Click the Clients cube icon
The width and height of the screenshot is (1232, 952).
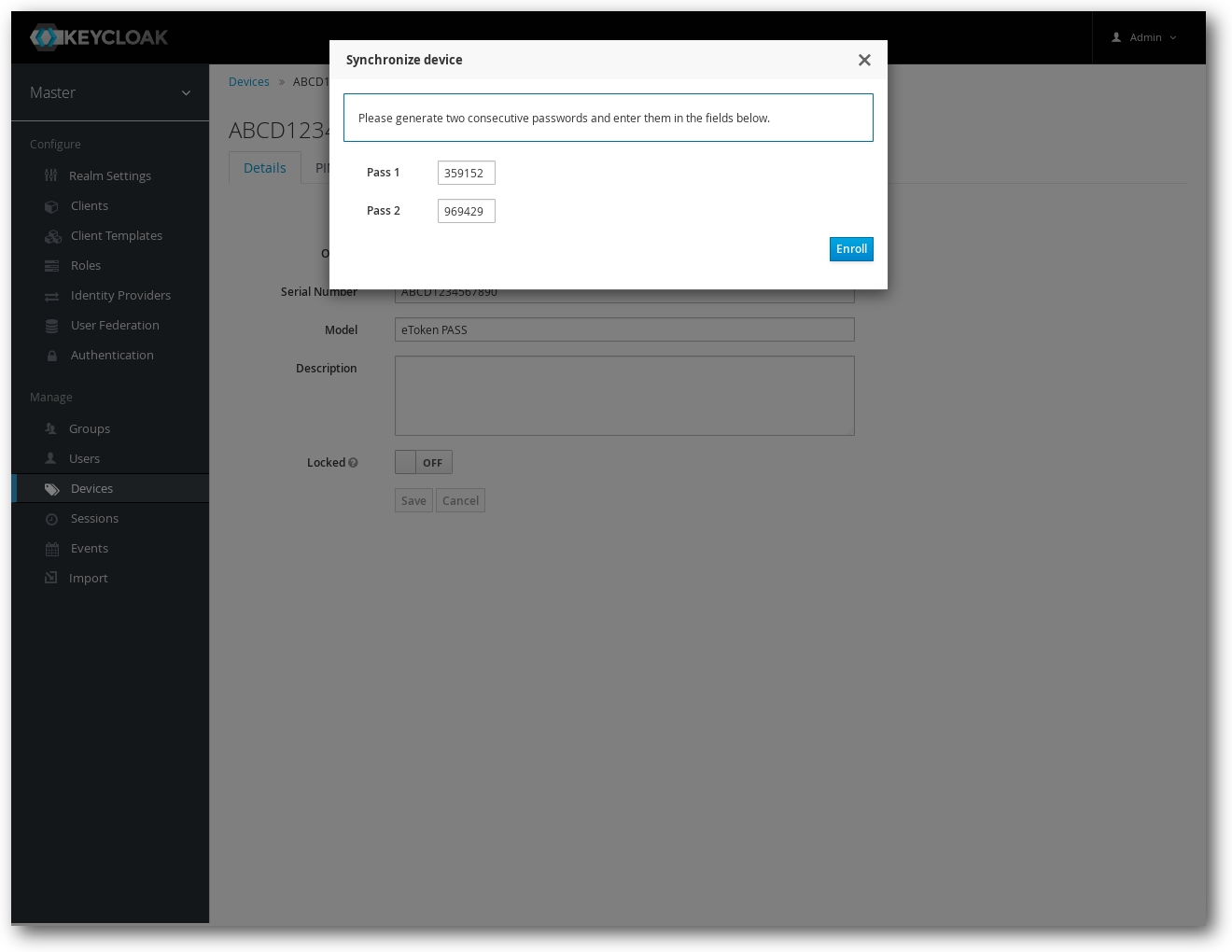click(52, 206)
